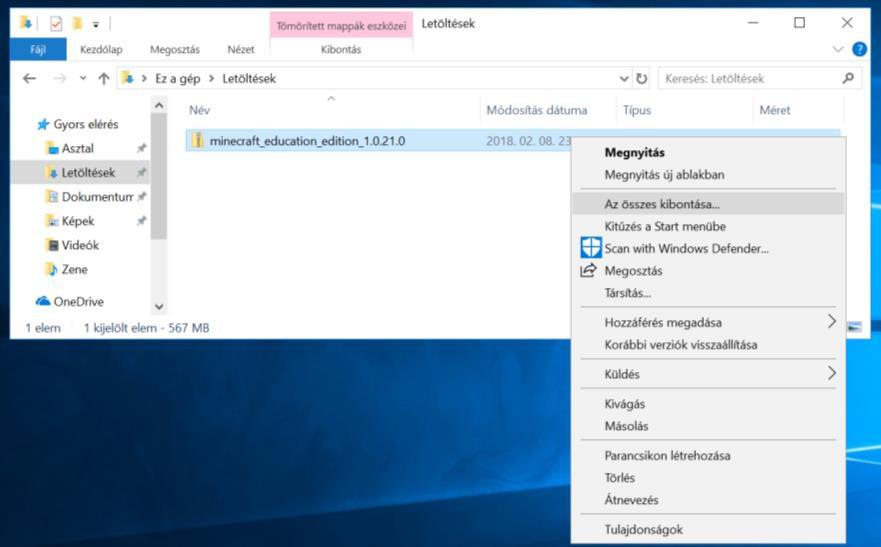Open the Videók folder in the sidebar

(x=80, y=245)
